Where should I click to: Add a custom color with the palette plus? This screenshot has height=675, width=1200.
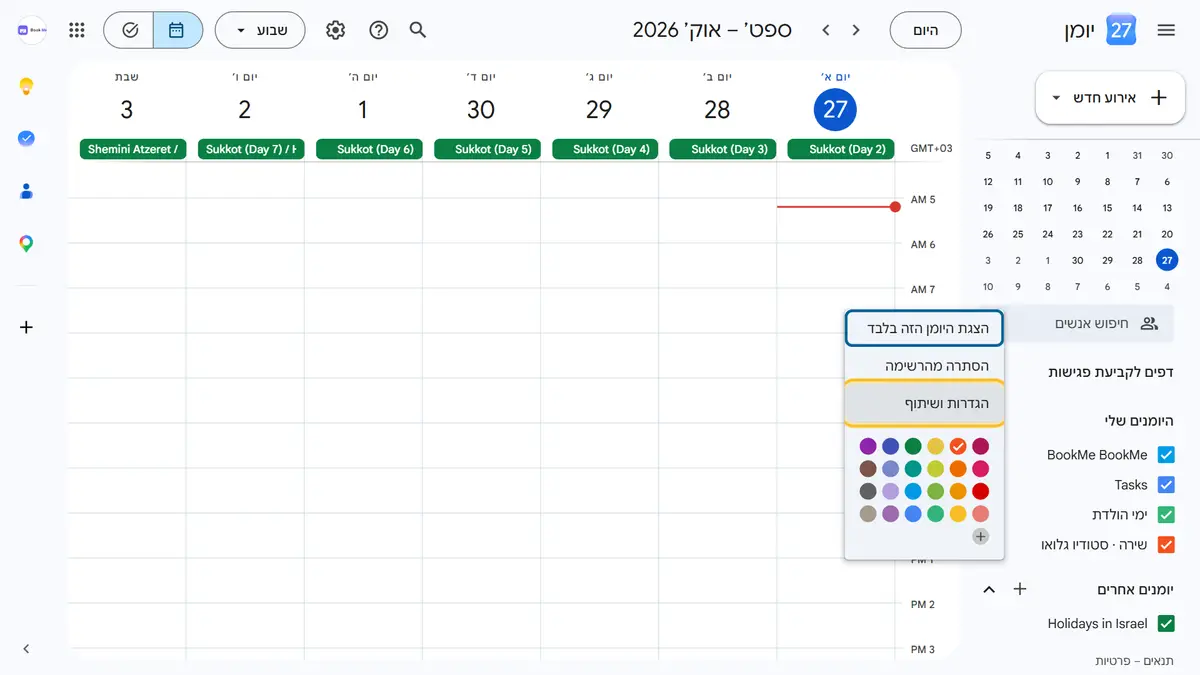click(x=981, y=537)
